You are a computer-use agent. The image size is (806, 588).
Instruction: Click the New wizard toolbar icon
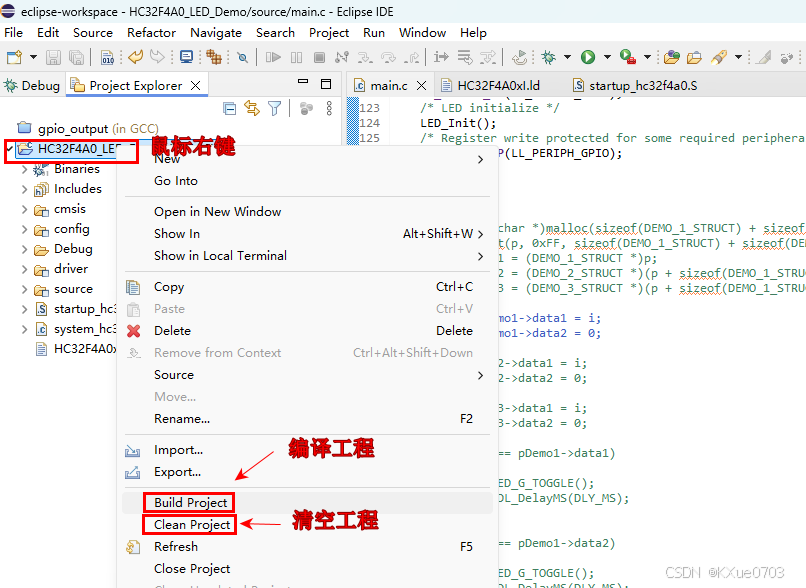click(14, 57)
